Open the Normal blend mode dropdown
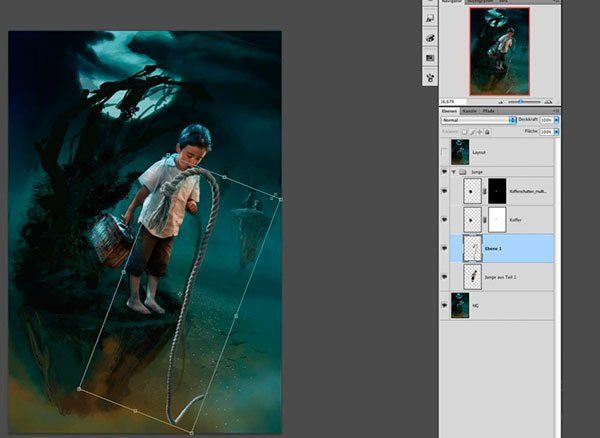Viewport: 600px width, 438px height. pos(479,120)
